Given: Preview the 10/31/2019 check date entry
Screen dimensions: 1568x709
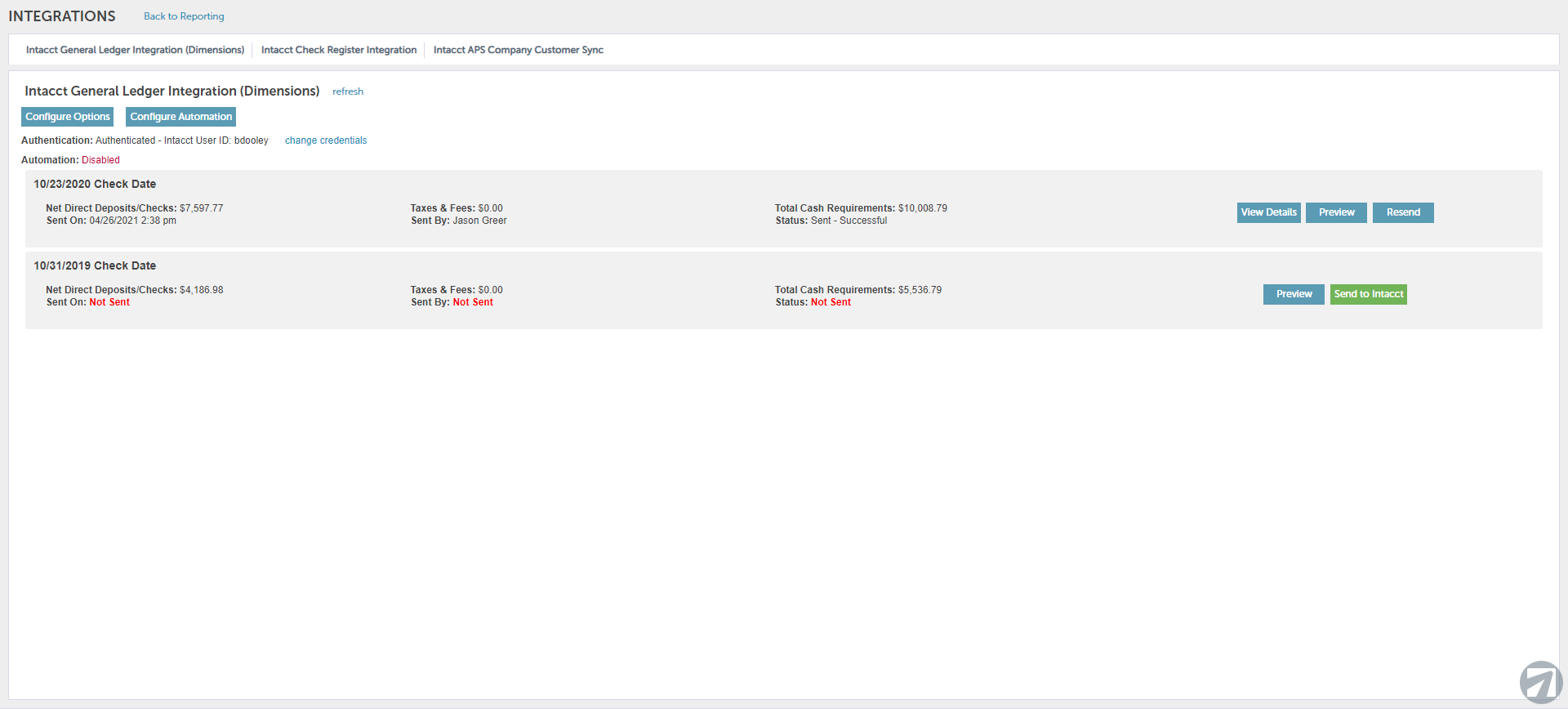Looking at the screenshot, I should click(1294, 294).
